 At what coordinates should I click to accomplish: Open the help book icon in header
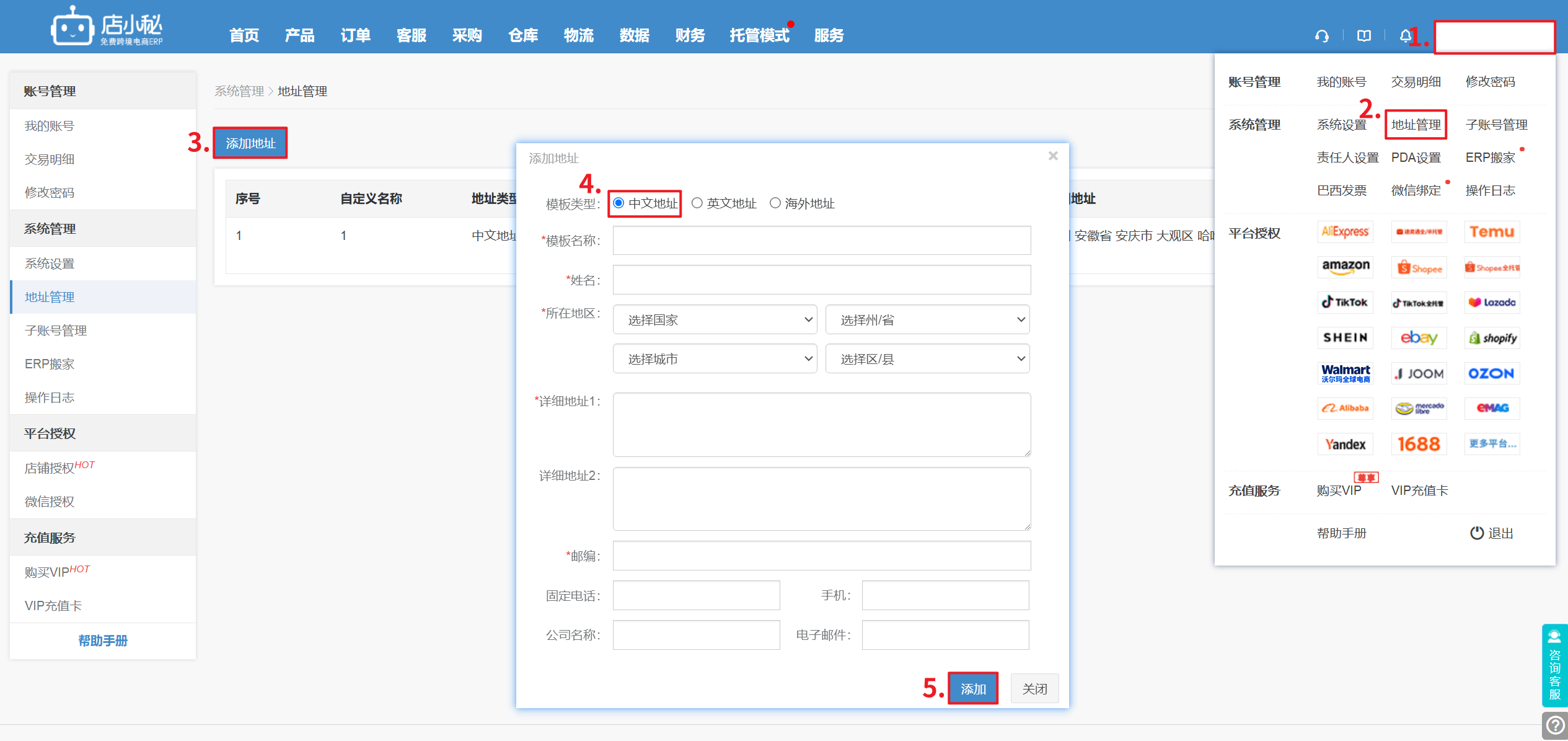1363,36
